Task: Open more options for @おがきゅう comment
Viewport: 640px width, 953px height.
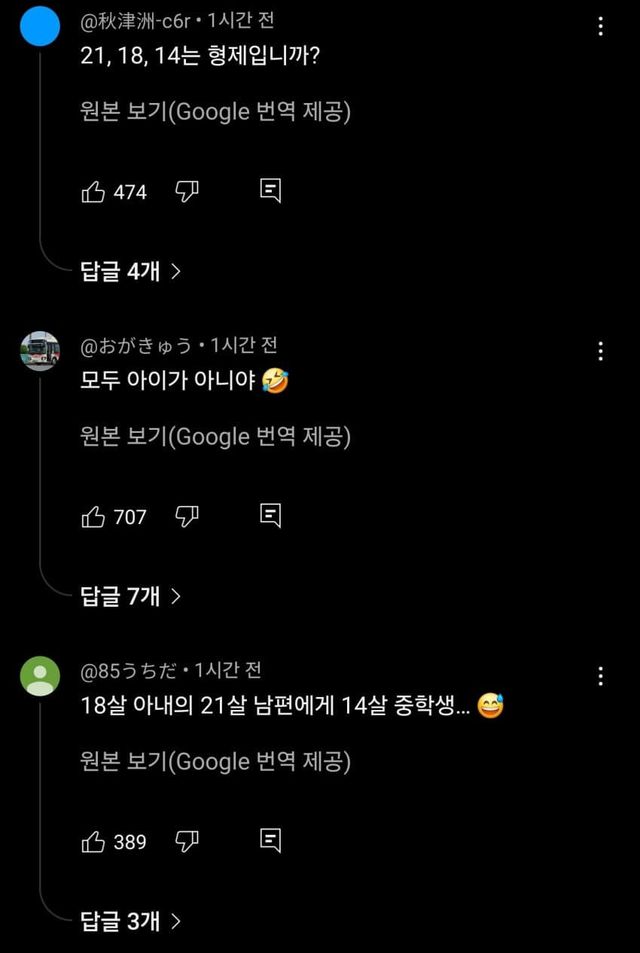Action: [x=600, y=351]
